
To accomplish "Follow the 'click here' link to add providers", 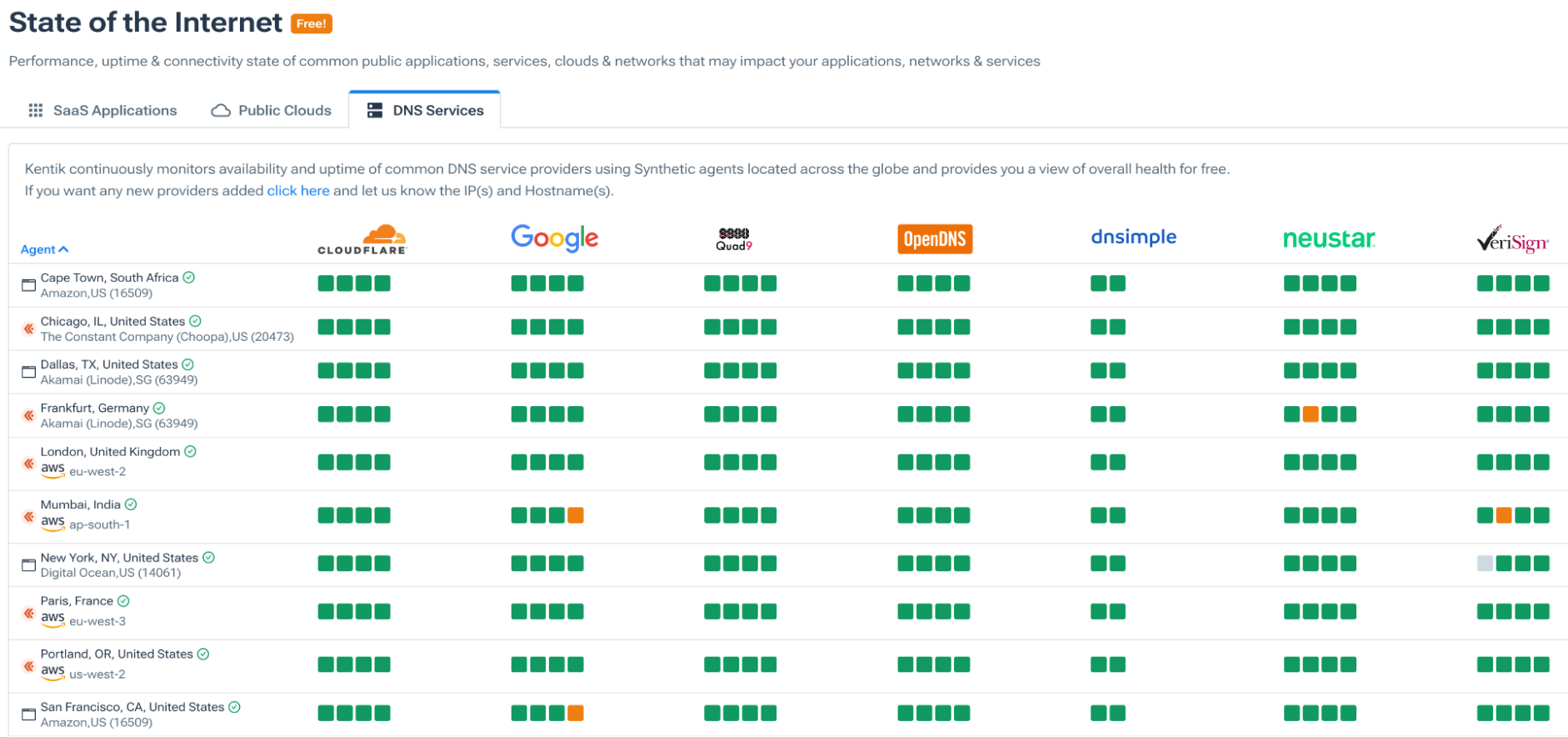I will [x=298, y=191].
